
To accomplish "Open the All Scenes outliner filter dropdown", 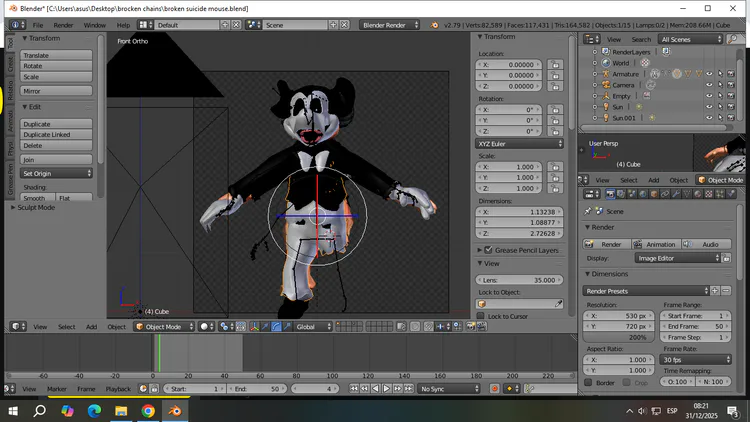I will pyautogui.click(x=690, y=39).
